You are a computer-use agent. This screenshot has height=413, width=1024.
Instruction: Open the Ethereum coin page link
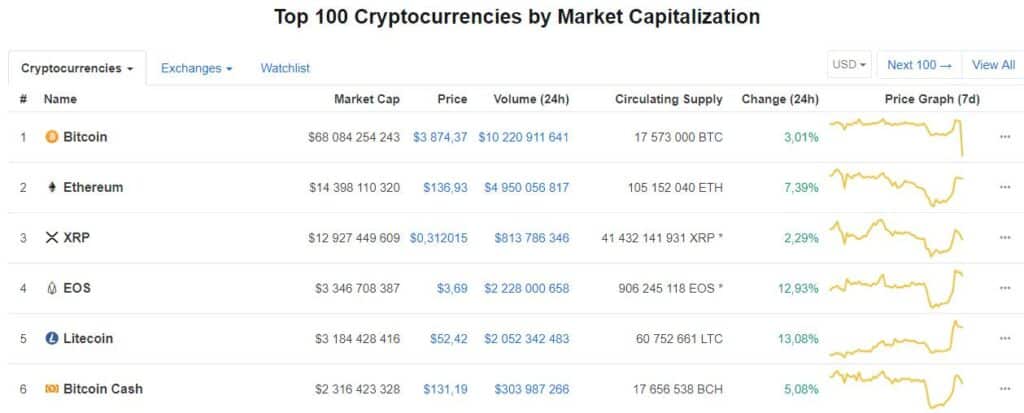93,187
